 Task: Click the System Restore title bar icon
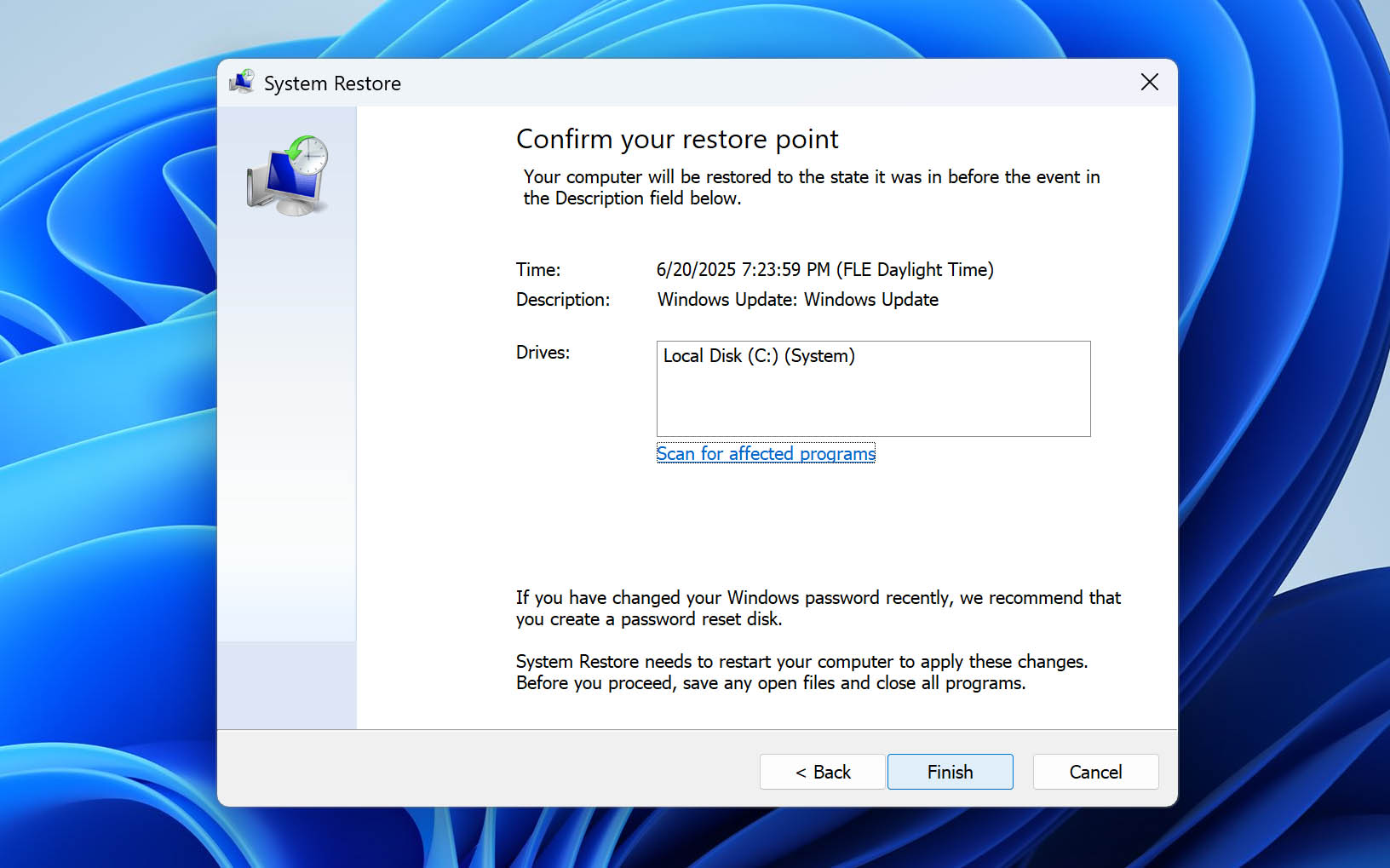point(242,82)
